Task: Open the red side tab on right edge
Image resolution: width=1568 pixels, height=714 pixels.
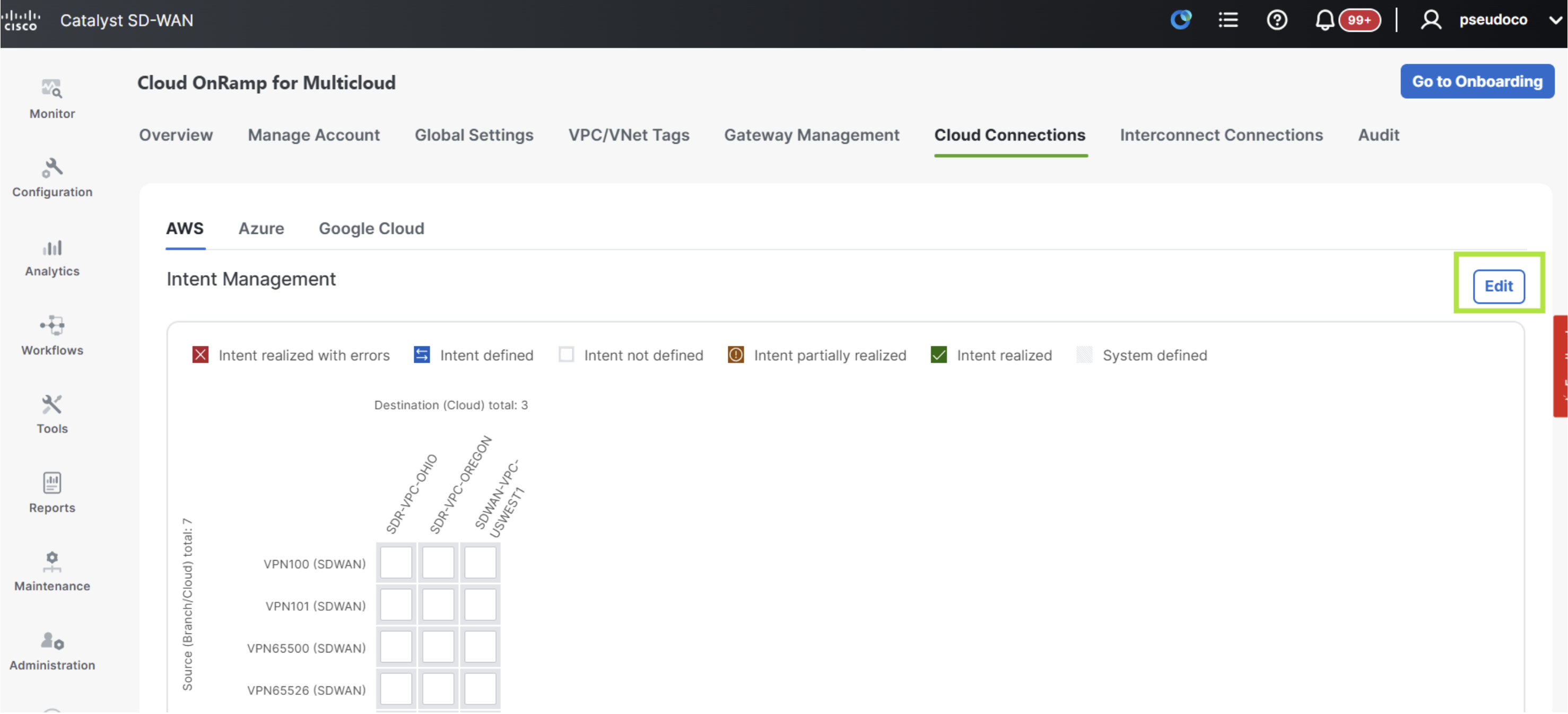Action: (1561, 366)
